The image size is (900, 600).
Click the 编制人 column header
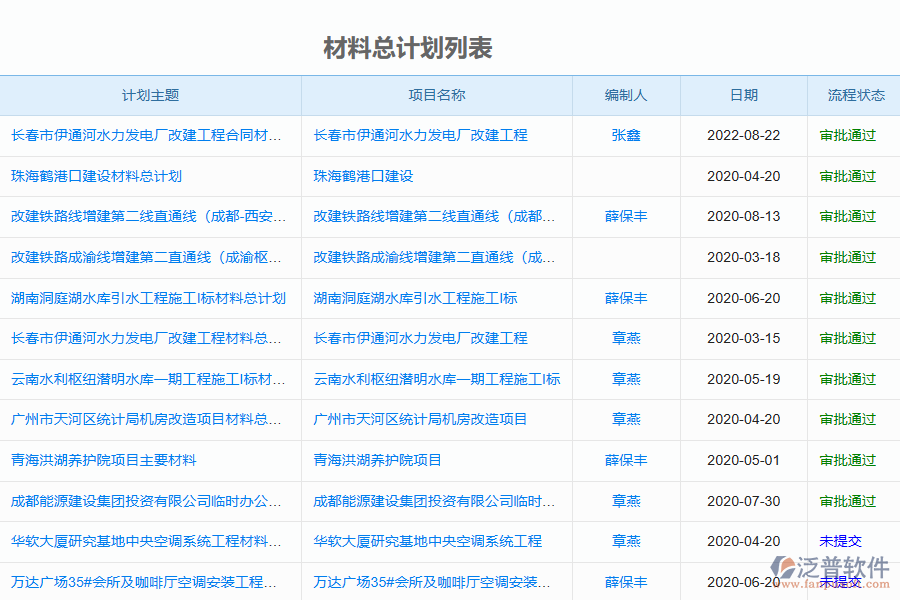[x=626, y=96]
